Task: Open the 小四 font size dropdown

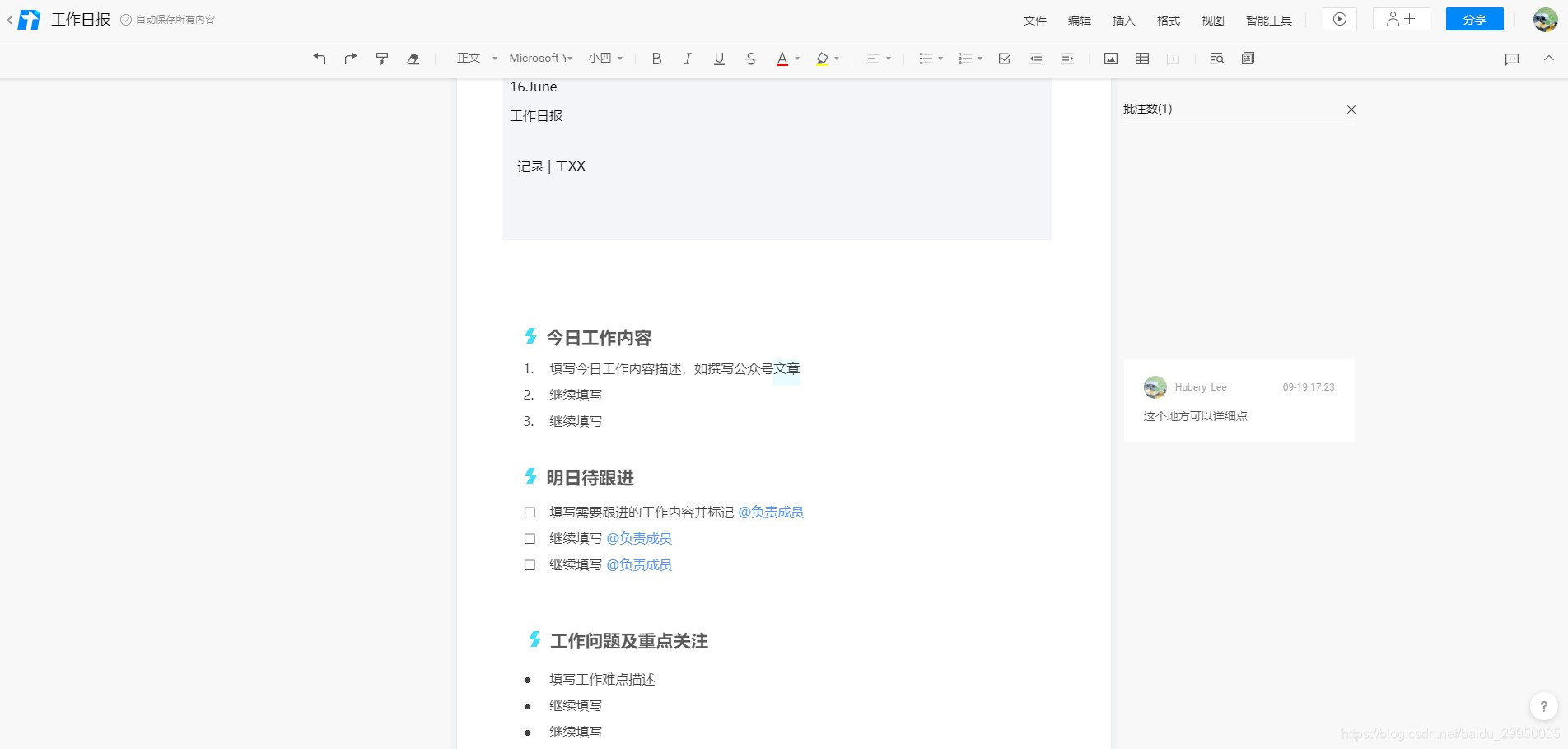Action: pyautogui.click(x=605, y=59)
